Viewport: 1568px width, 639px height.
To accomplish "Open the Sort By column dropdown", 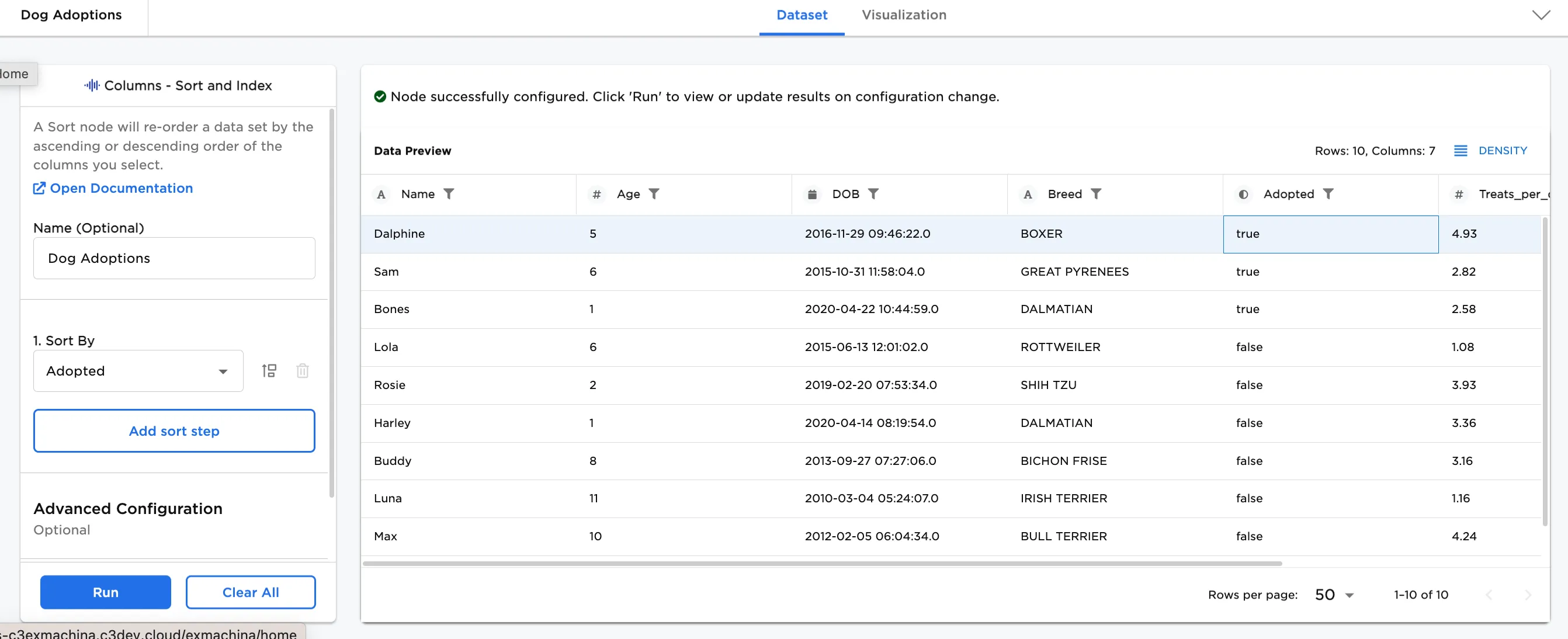I will pyautogui.click(x=137, y=371).
